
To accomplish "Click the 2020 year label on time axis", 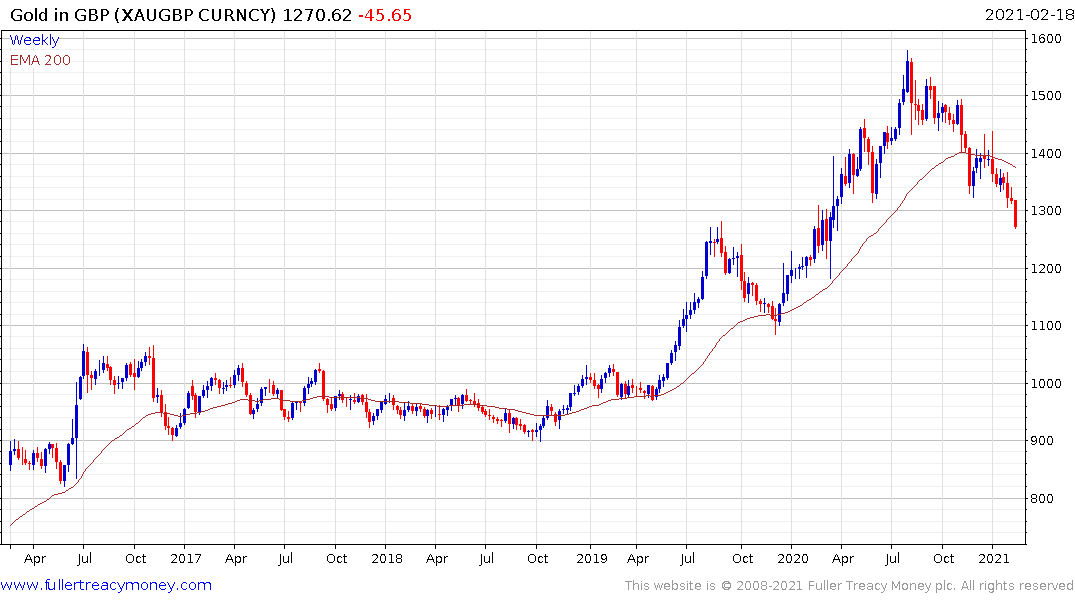I will [793, 558].
